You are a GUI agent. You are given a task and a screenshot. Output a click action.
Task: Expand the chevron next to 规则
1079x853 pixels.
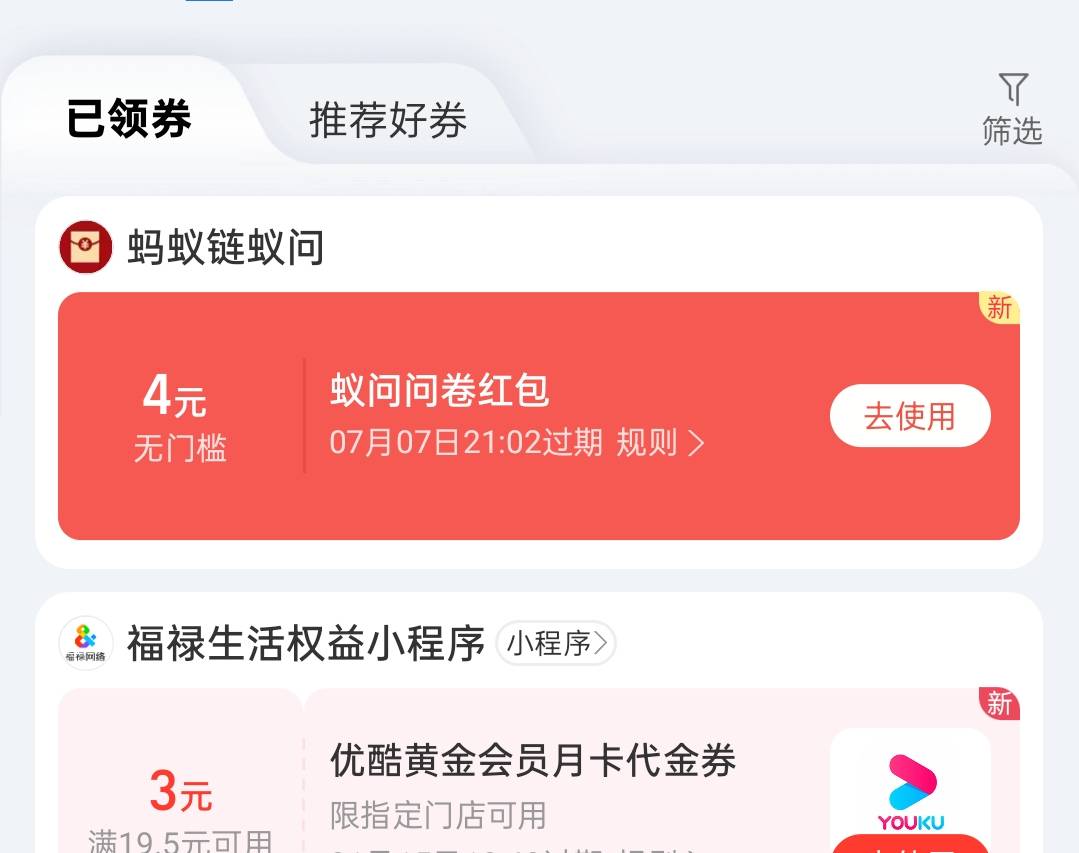(696, 443)
